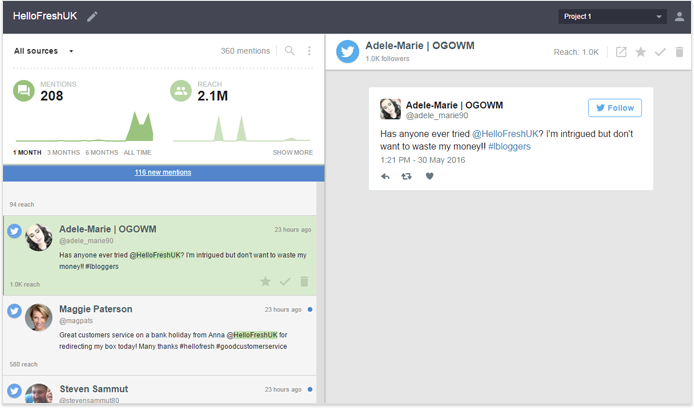Click the unread dot on Maggie Paterson mention

click(x=310, y=310)
